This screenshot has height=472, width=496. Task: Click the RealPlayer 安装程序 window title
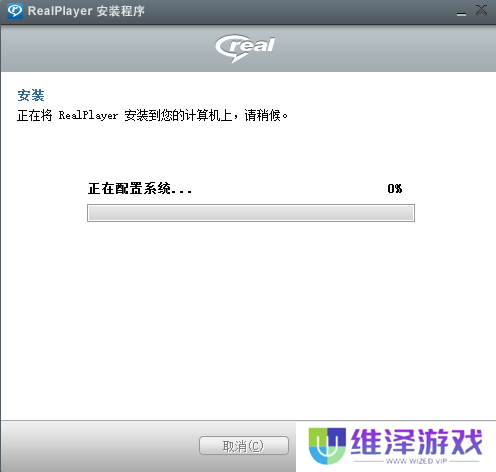tap(86, 11)
